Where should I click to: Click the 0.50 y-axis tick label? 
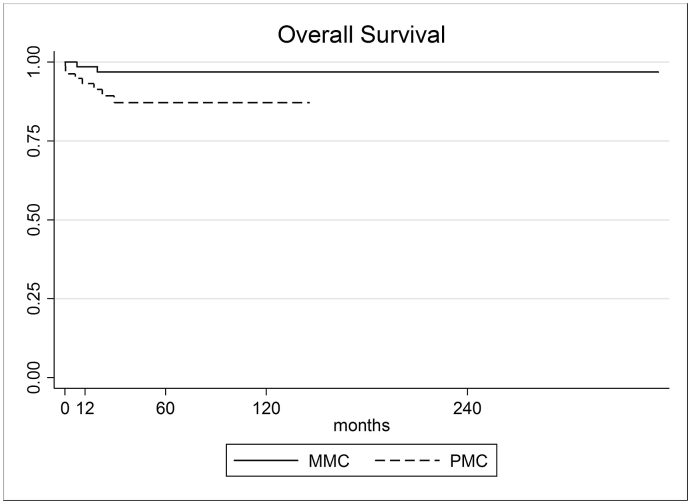click(x=34, y=220)
